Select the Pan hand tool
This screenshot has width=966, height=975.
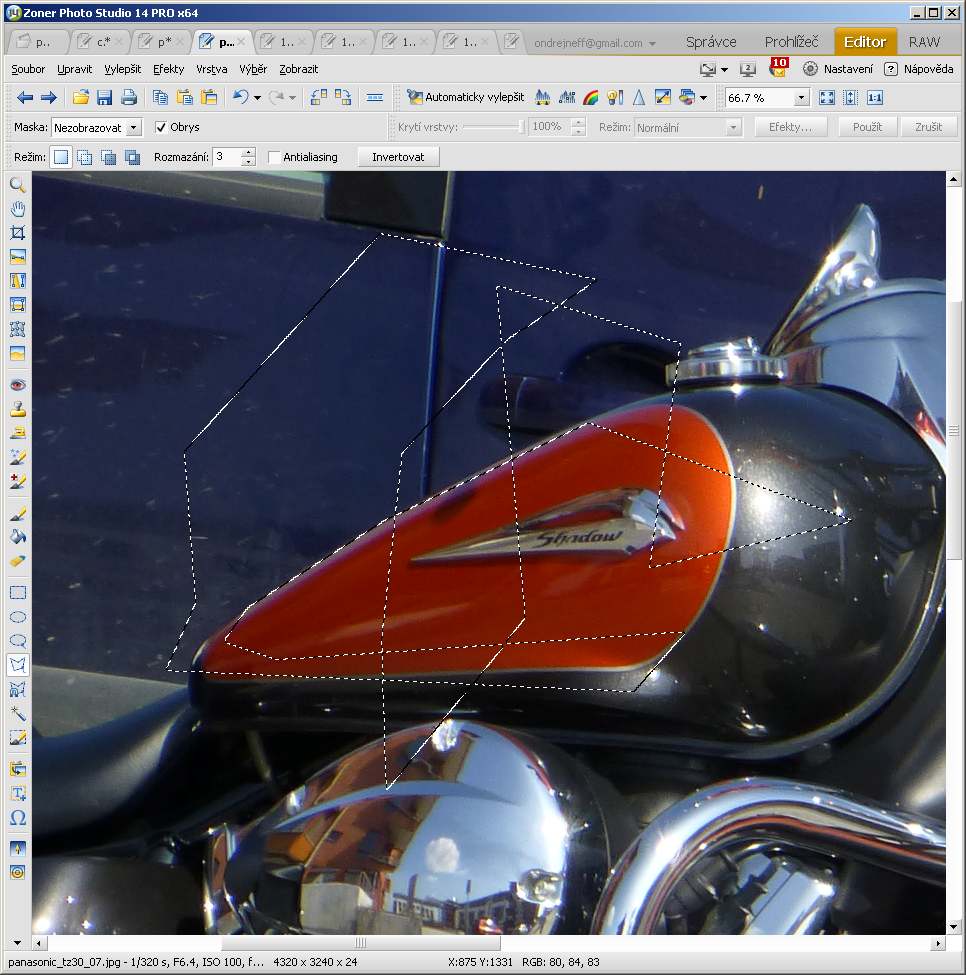(17, 209)
